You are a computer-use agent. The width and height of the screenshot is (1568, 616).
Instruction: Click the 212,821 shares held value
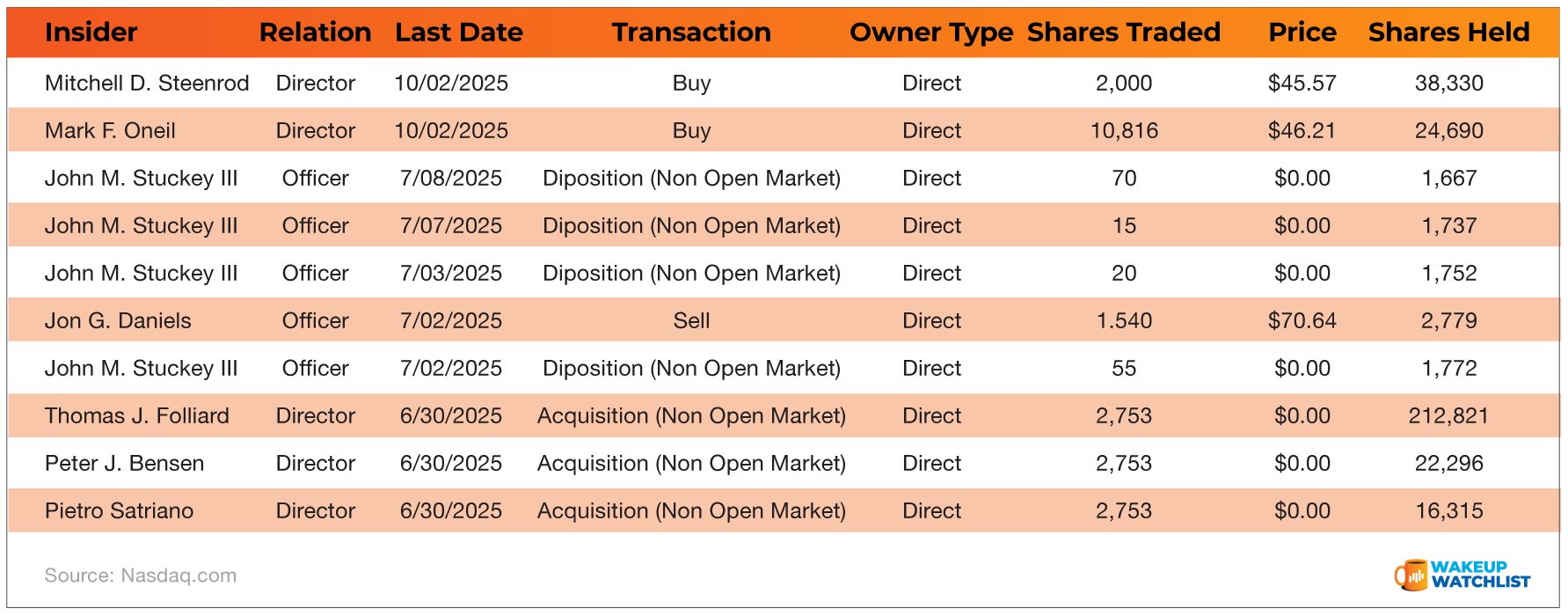1448,416
